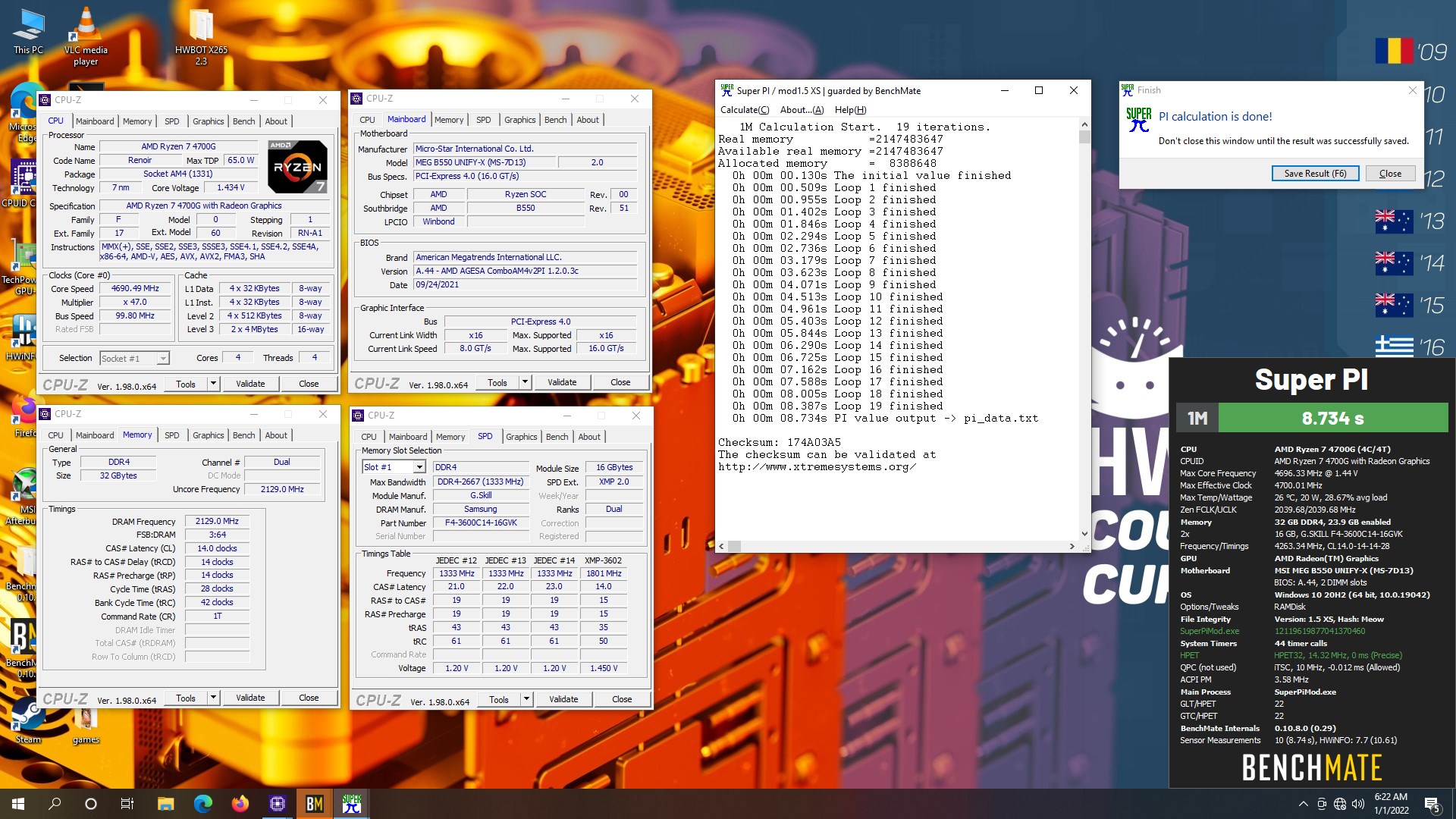Click the Core Speed 4690.49 MHz field
This screenshot has width=1456, height=819.
coord(135,288)
